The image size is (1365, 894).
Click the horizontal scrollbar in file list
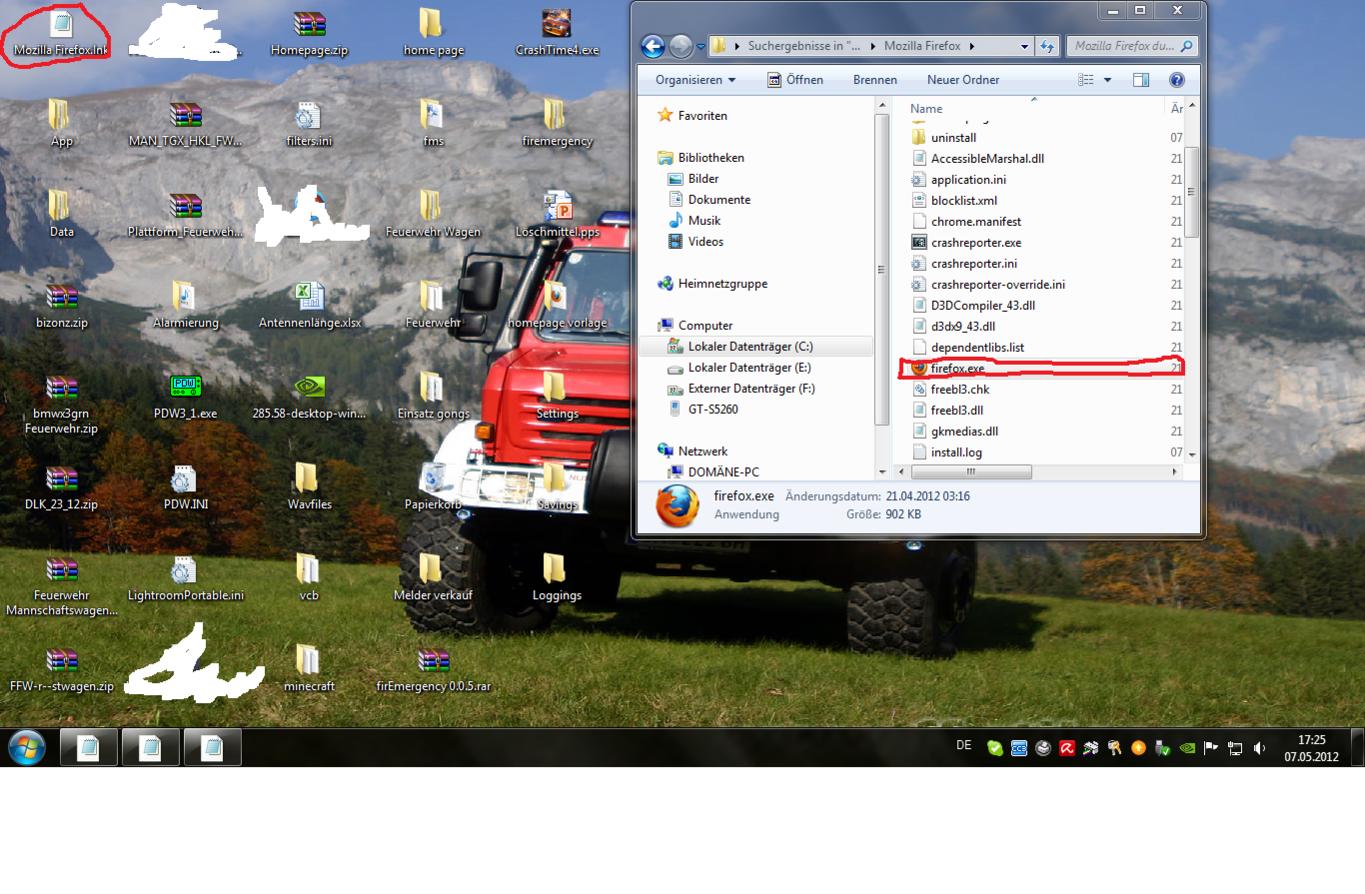click(x=970, y=472)
